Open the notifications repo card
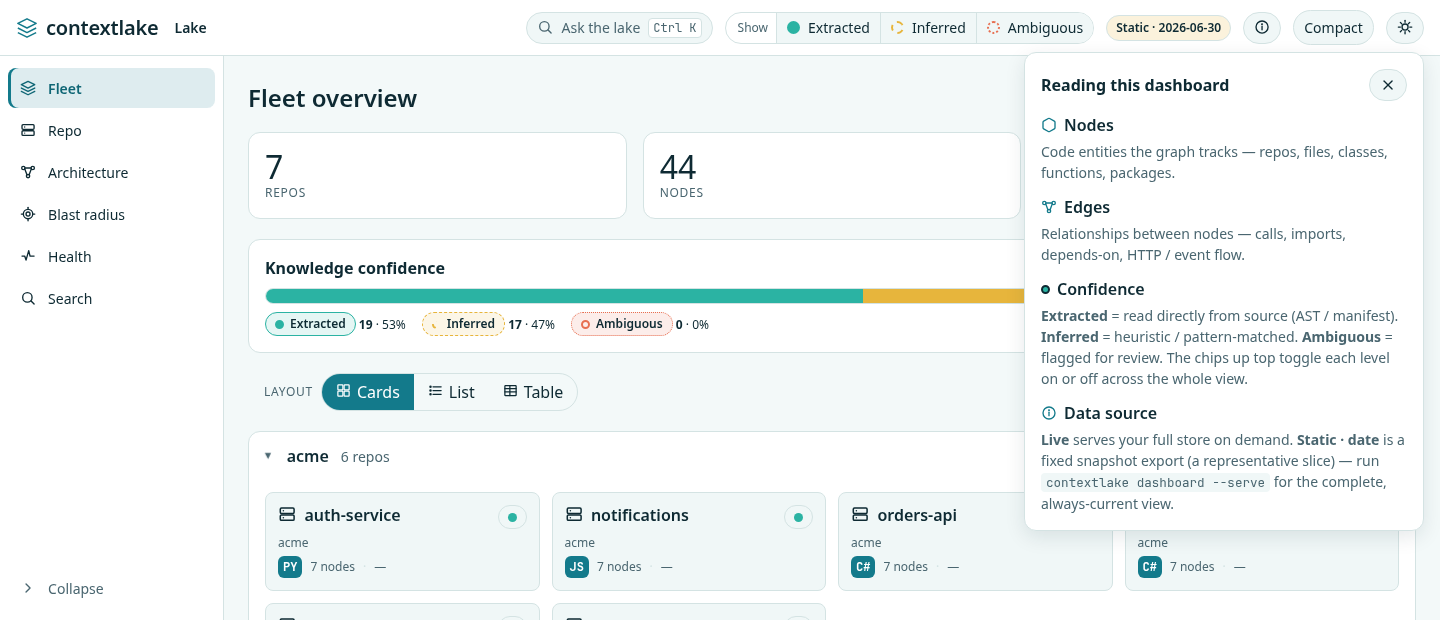Image resolution: width=1440 pixels, height=620 pixels. coord(689,541)
